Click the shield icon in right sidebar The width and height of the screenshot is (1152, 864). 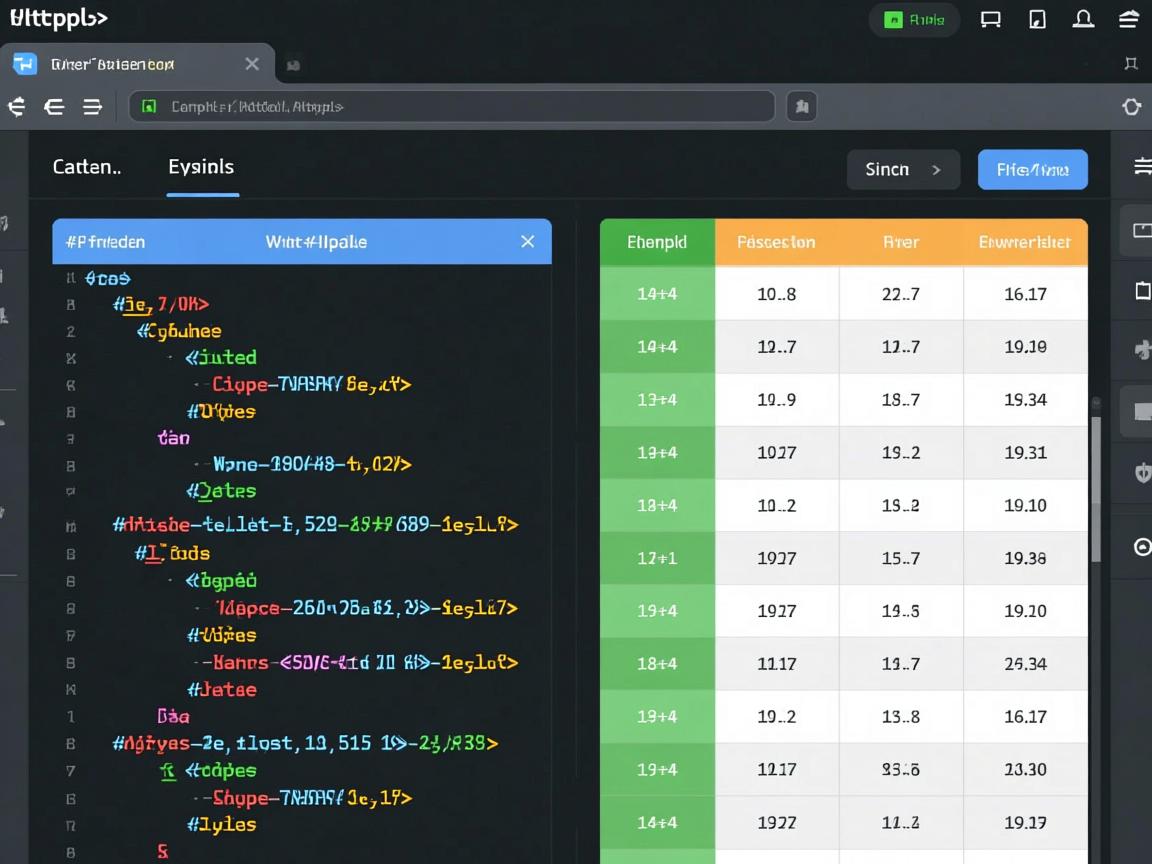tap(1142, 473)
